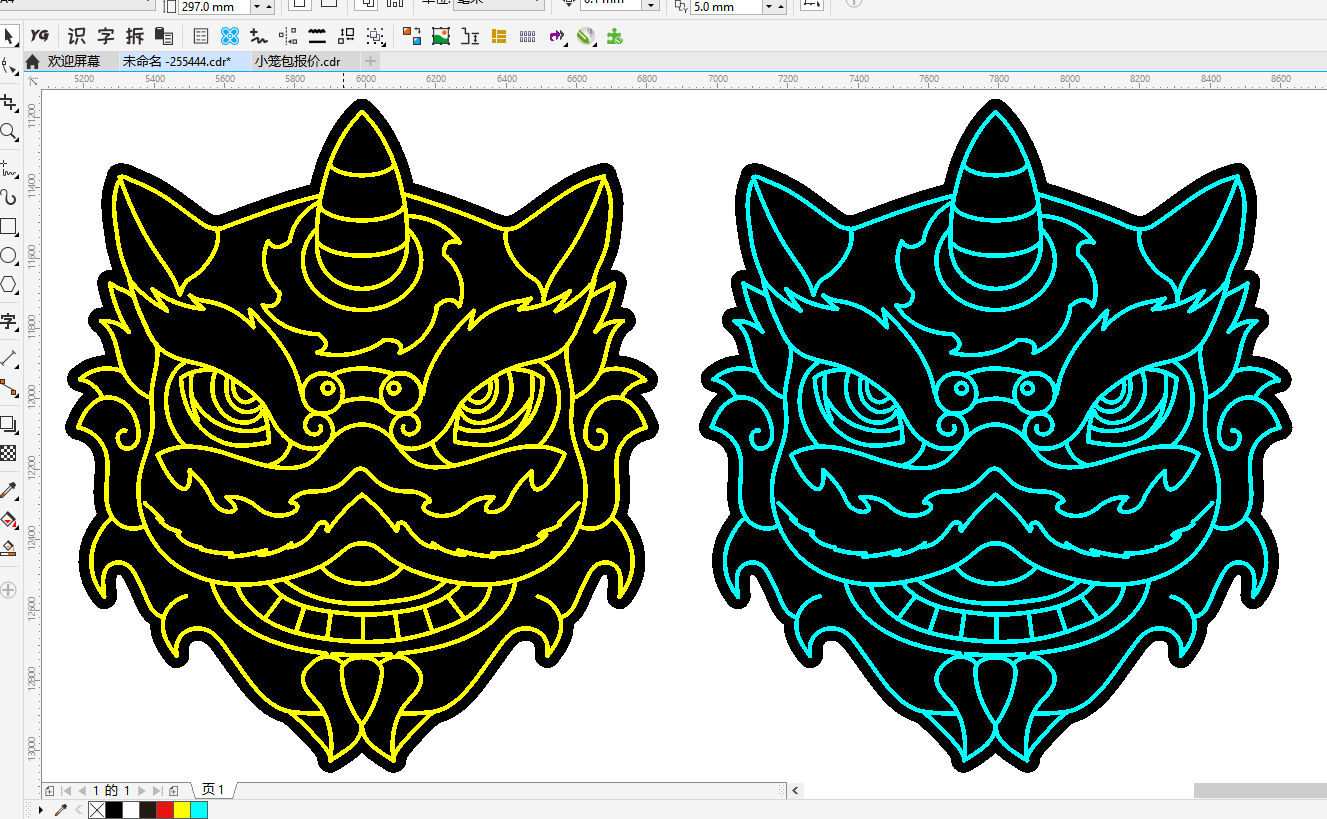1327x819 pixels.
Task: Click the 识 recognize toolbar button
Action: (77, 36)
